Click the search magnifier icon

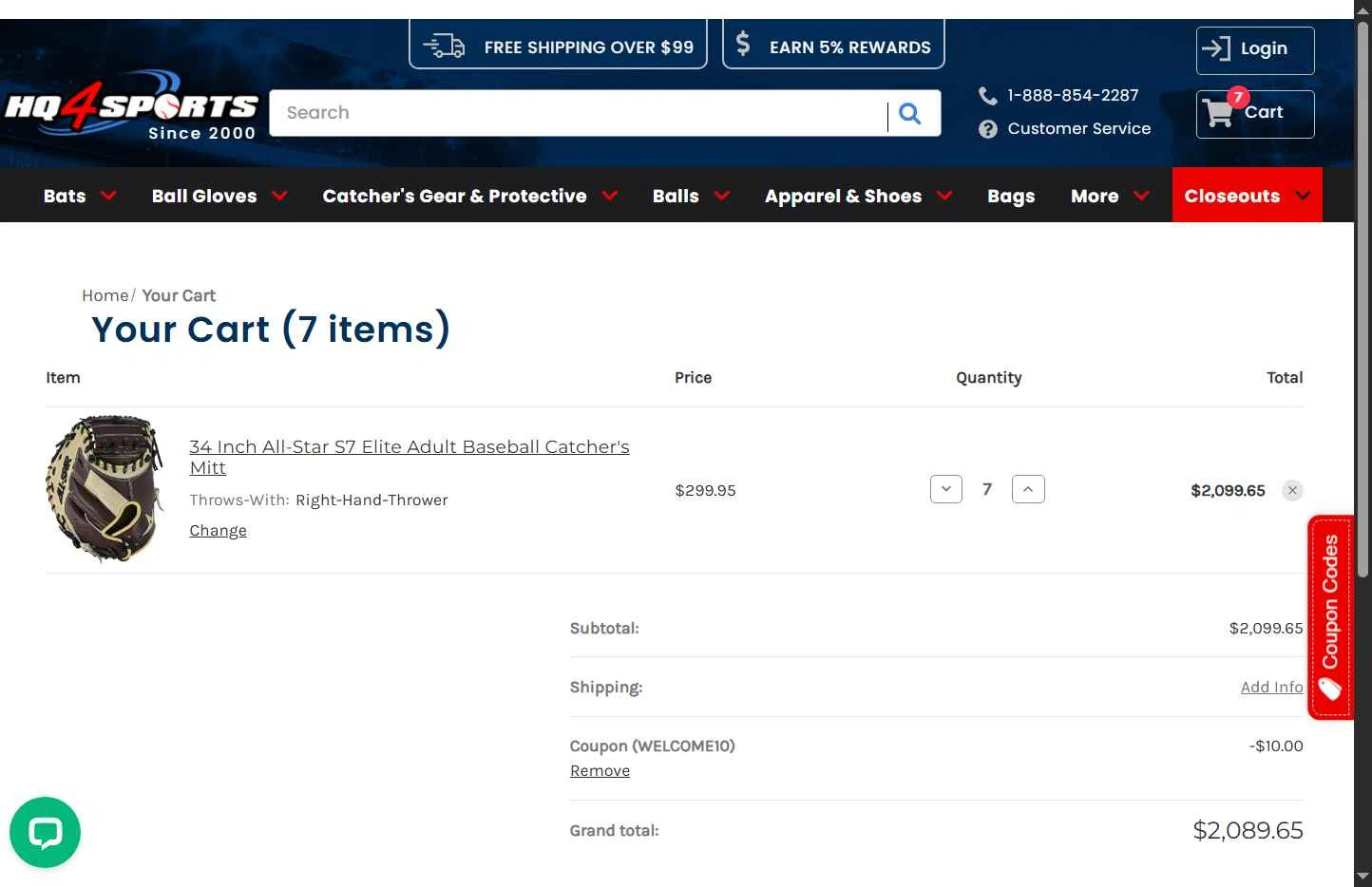[x=909, y=114]
